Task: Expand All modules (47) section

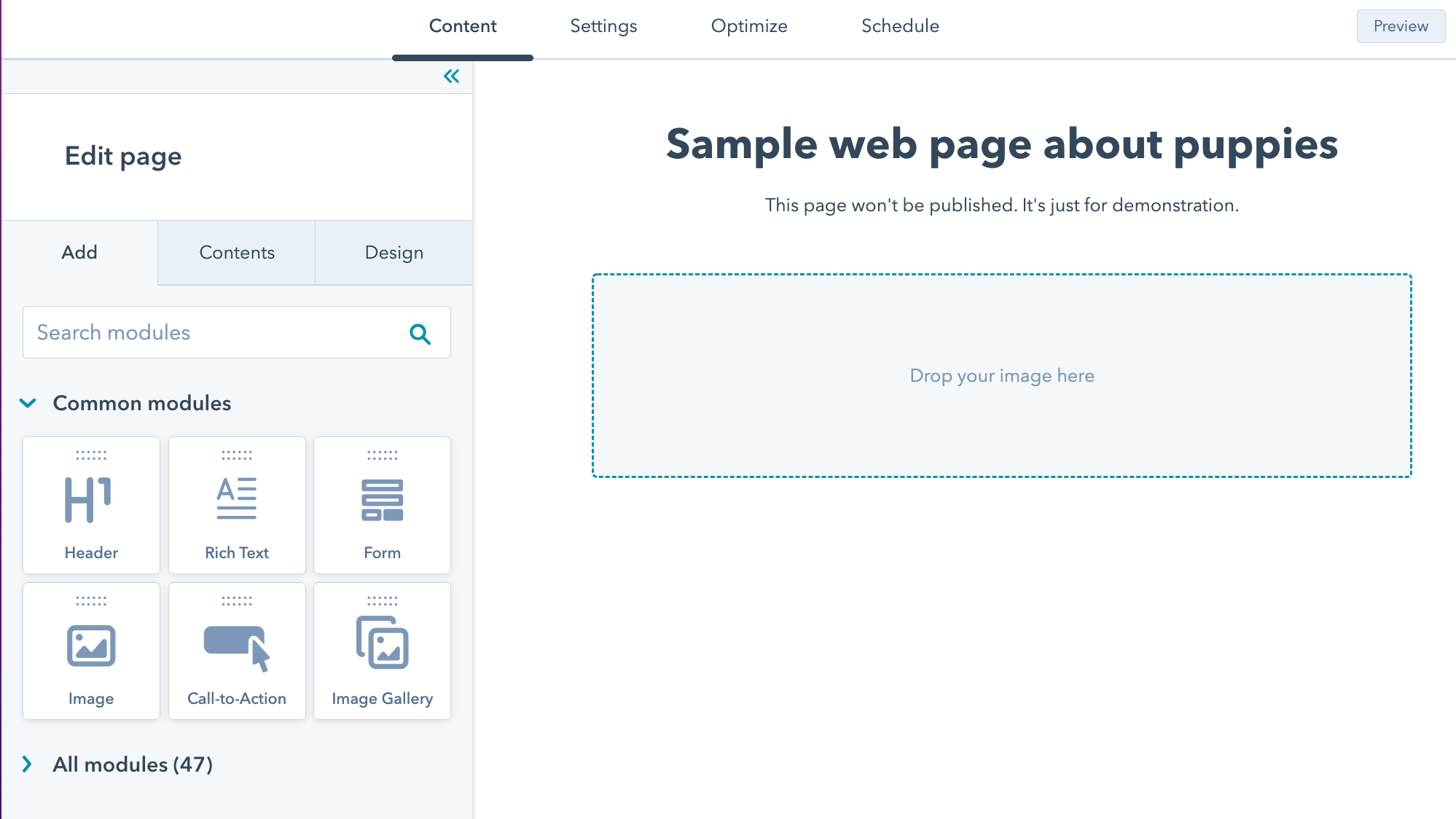Action: pyautogui.click(x=28, y=764)
